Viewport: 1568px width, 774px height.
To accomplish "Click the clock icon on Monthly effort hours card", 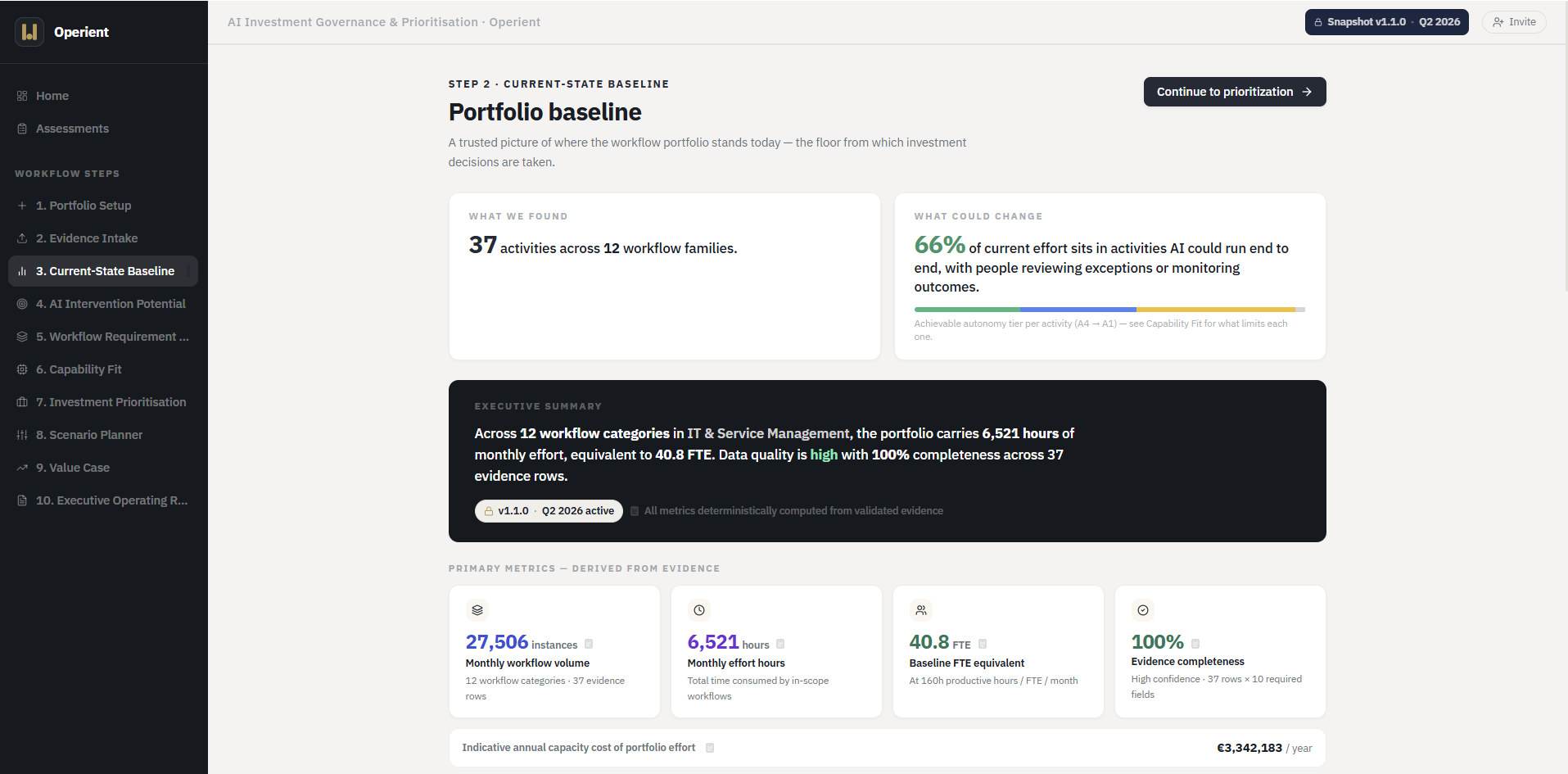I will [699, 610].
